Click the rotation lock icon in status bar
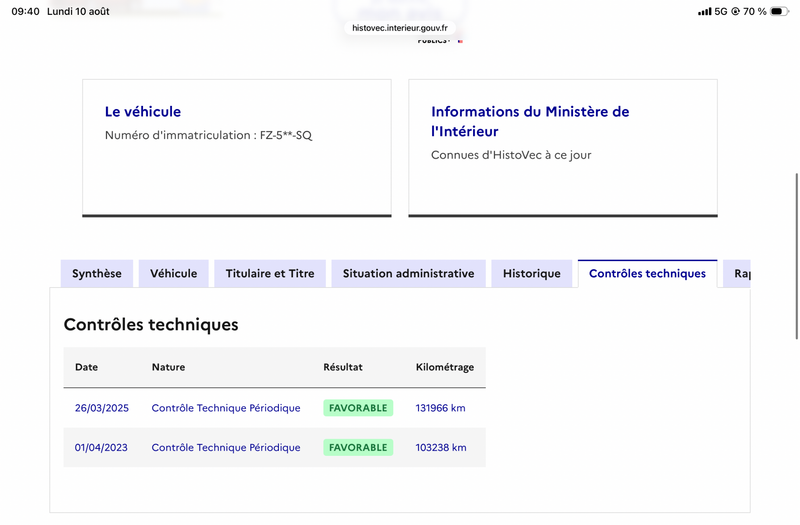Viewport: 800px width, 525px height. 735,11
